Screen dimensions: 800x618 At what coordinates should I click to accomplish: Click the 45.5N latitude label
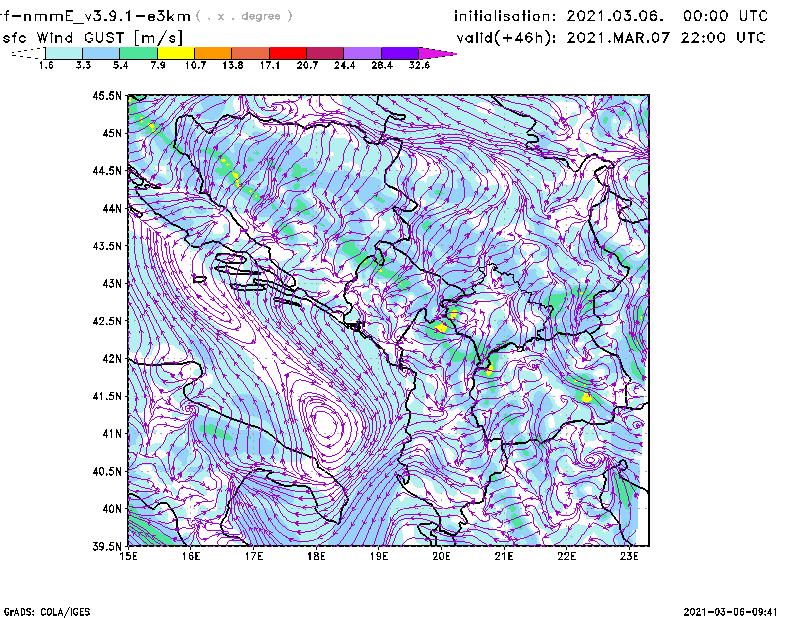click(107, 95)
